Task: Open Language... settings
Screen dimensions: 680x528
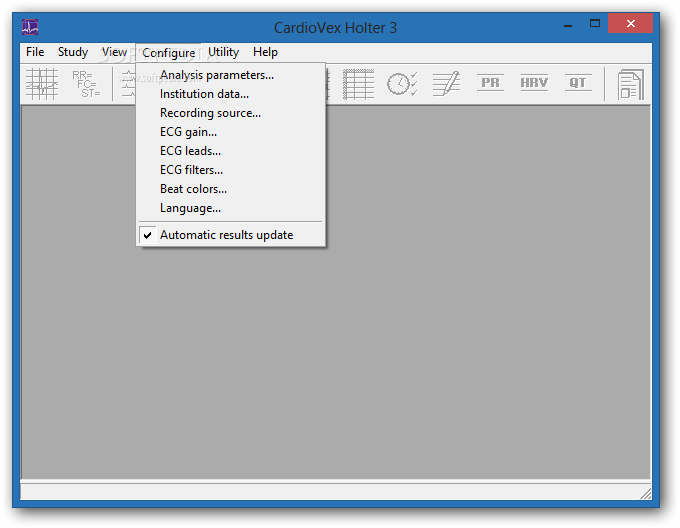Action: click(231, 209)
